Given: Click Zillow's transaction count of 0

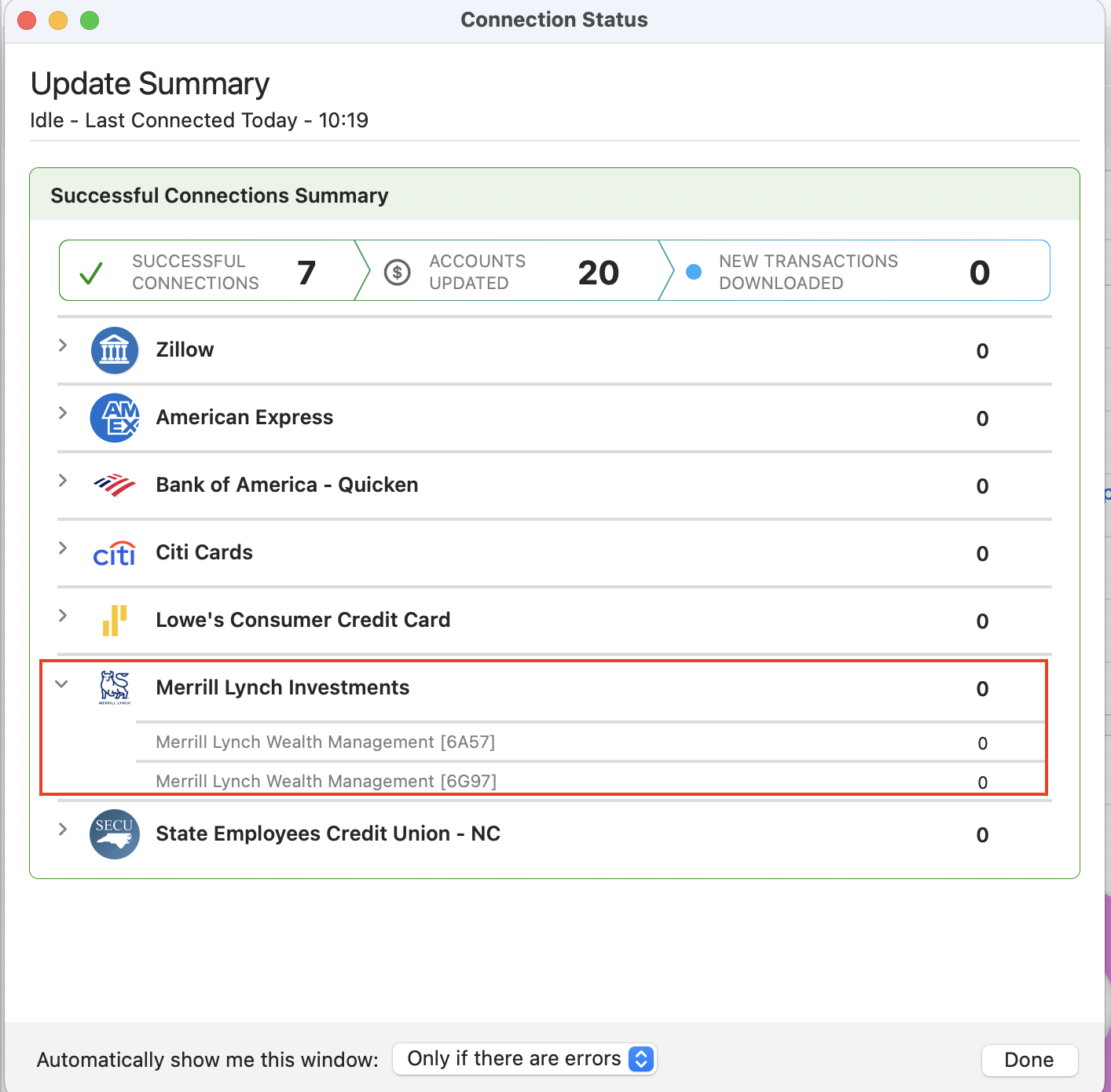Looking at the screenshot, I should coord(982,351).
